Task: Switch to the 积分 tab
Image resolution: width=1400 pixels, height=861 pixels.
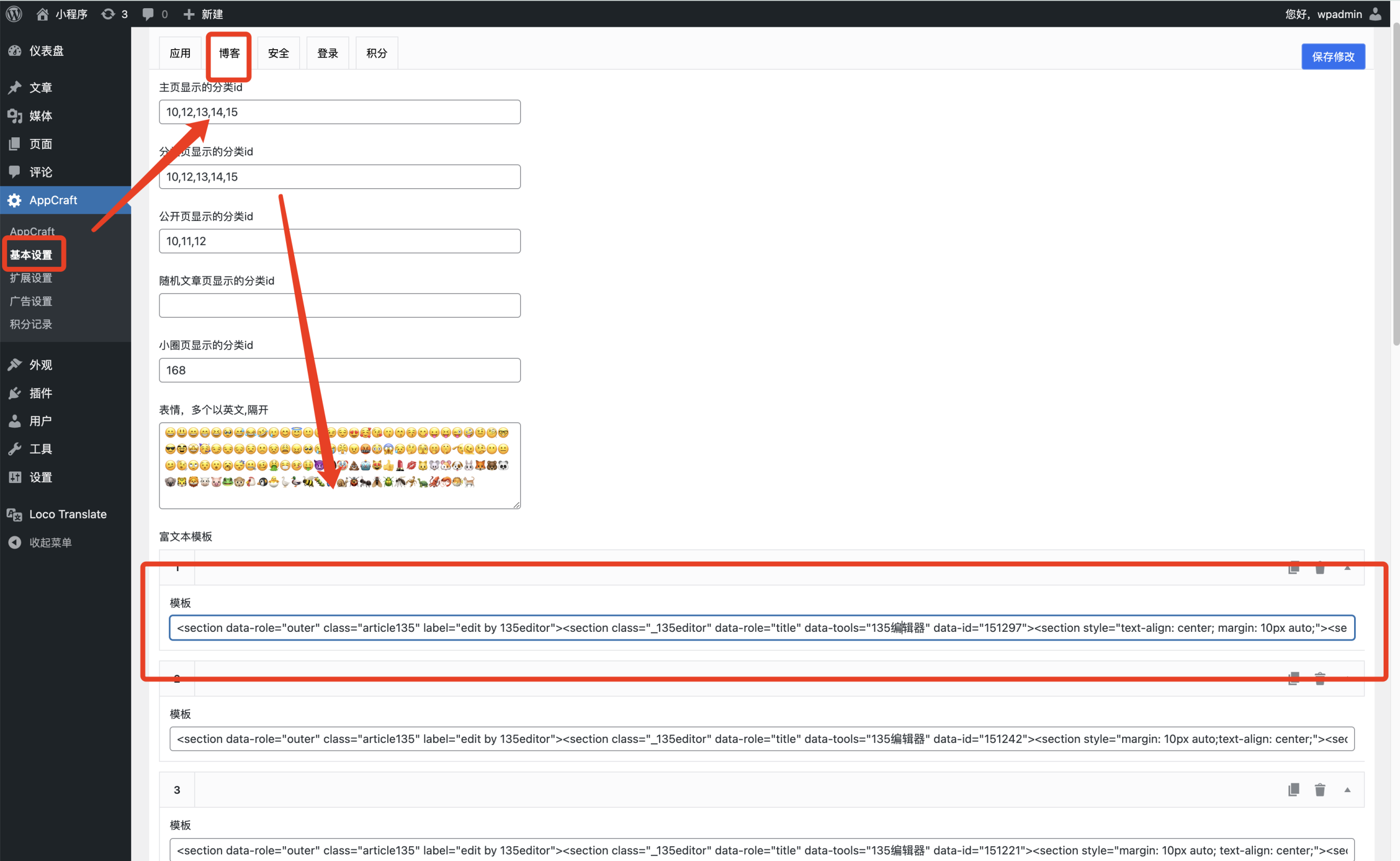Action: [x=376, y=53]
